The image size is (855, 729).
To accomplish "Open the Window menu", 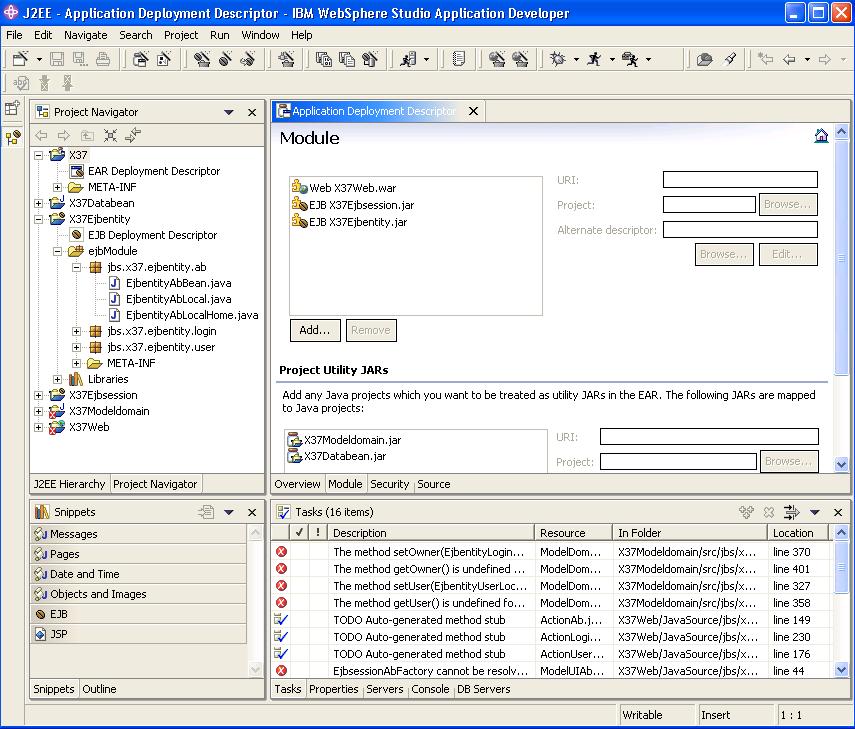I will 260,35.
